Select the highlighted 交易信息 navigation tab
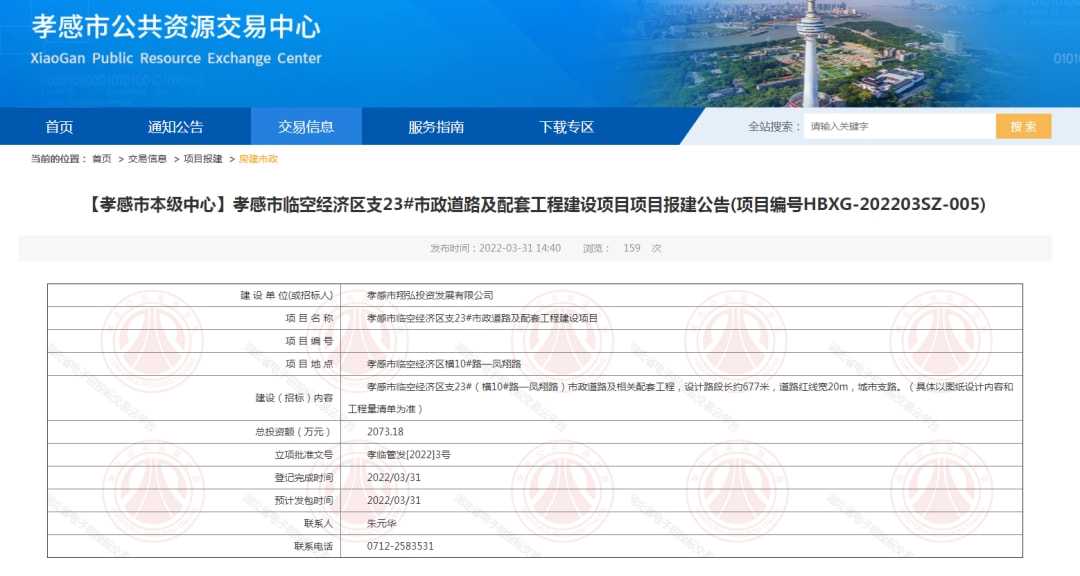Image resolution: width=1080 pixels, height=576 pixels. click(x=306, y=127)
